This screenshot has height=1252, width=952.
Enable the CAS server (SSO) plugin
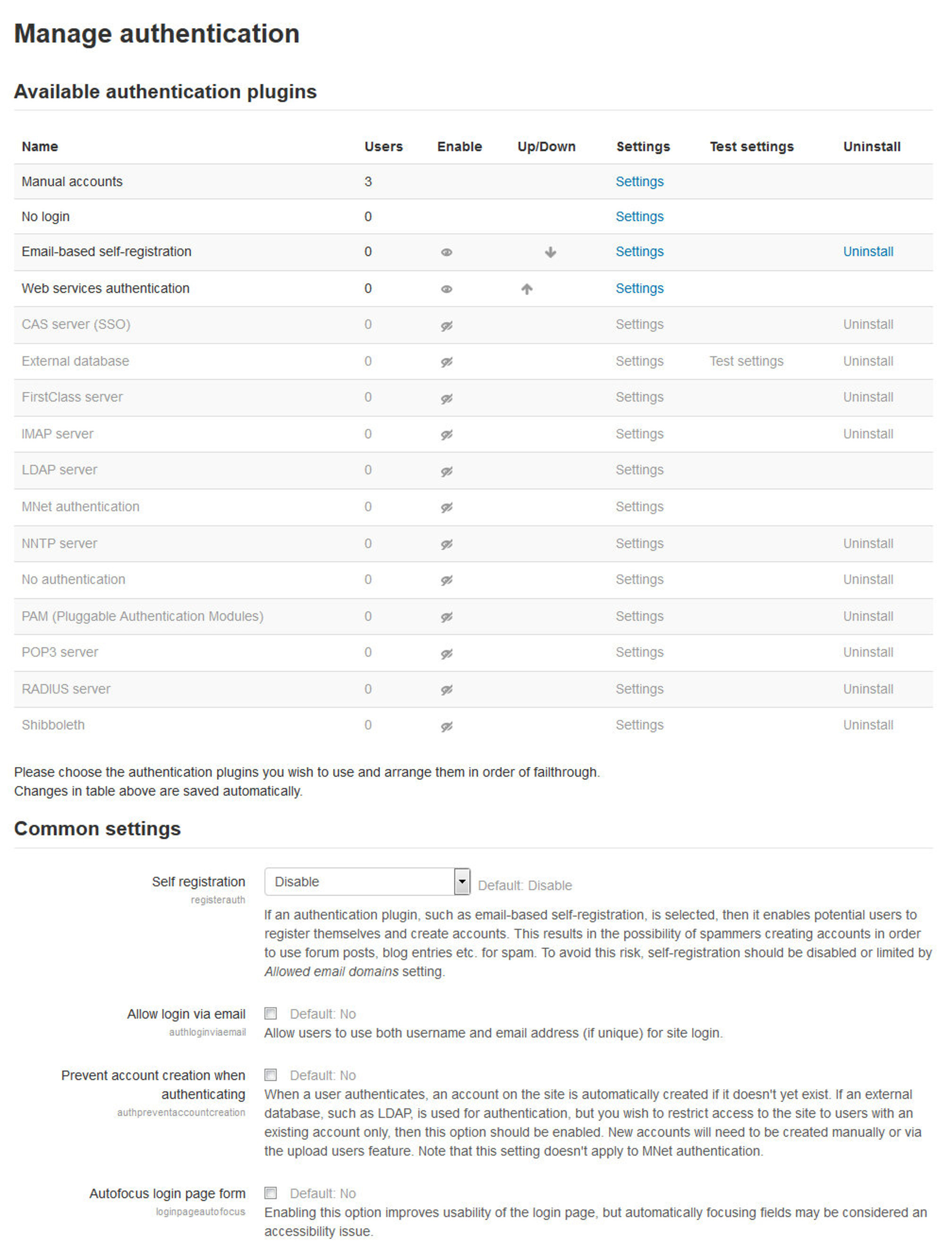point(445,325)
